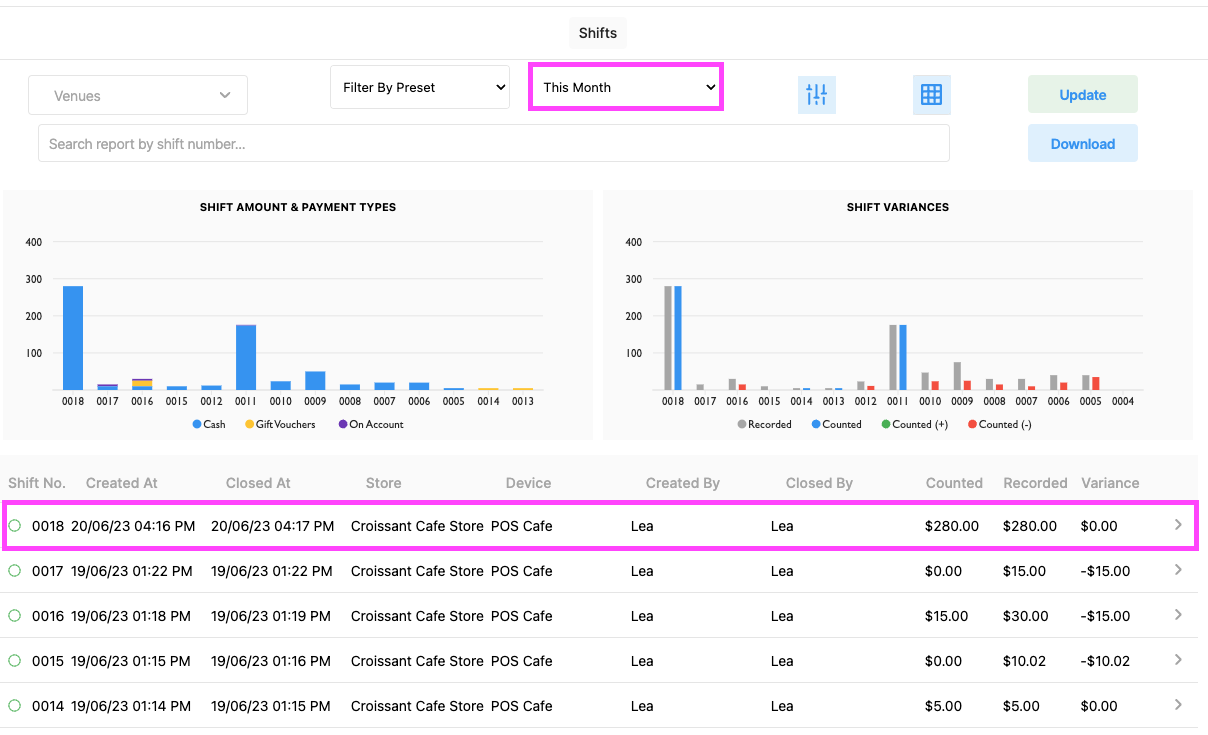1208x735 pixels.
Task: Click the Update button
Action: coord(1082,95)
